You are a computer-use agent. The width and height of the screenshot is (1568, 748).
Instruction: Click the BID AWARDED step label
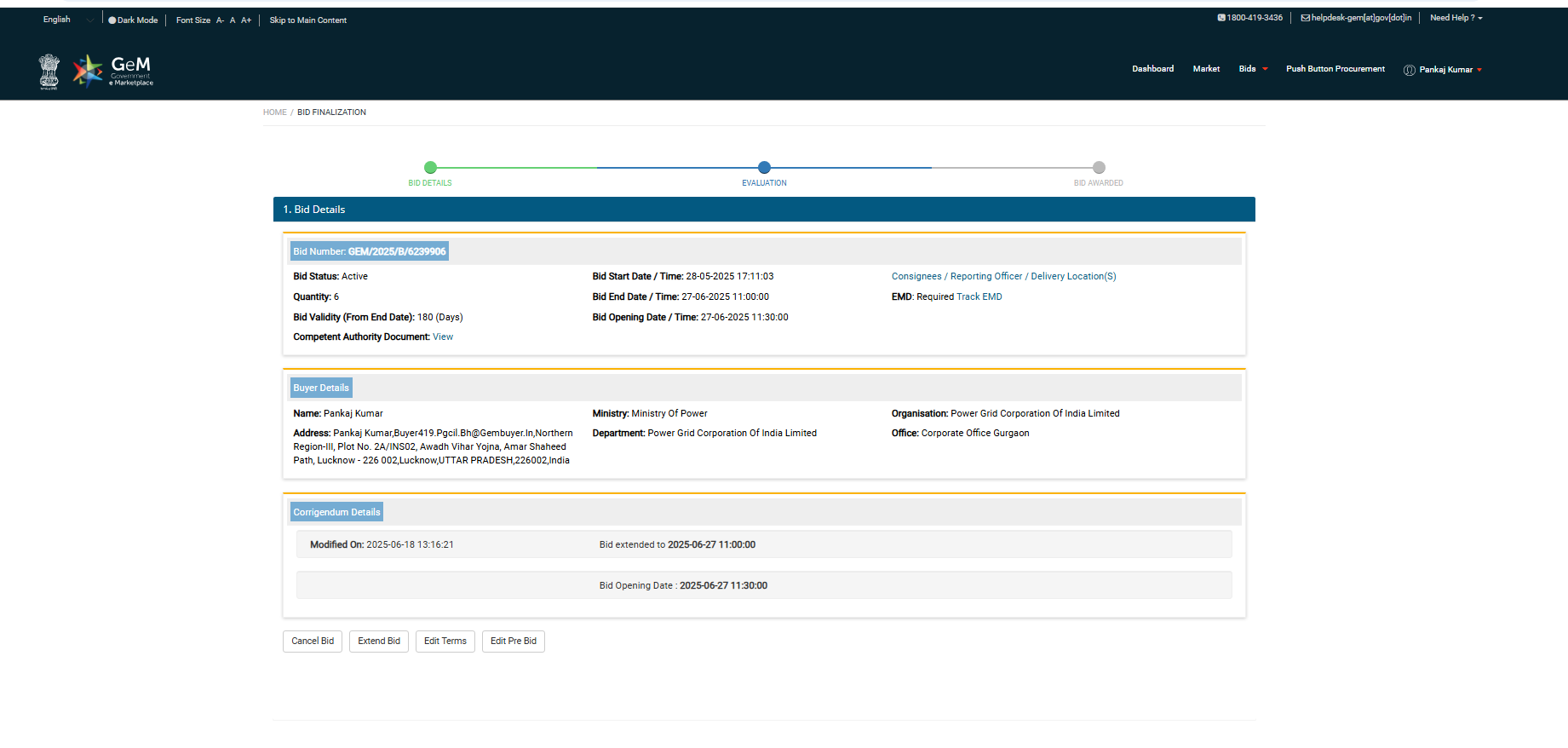(1098, 183)
